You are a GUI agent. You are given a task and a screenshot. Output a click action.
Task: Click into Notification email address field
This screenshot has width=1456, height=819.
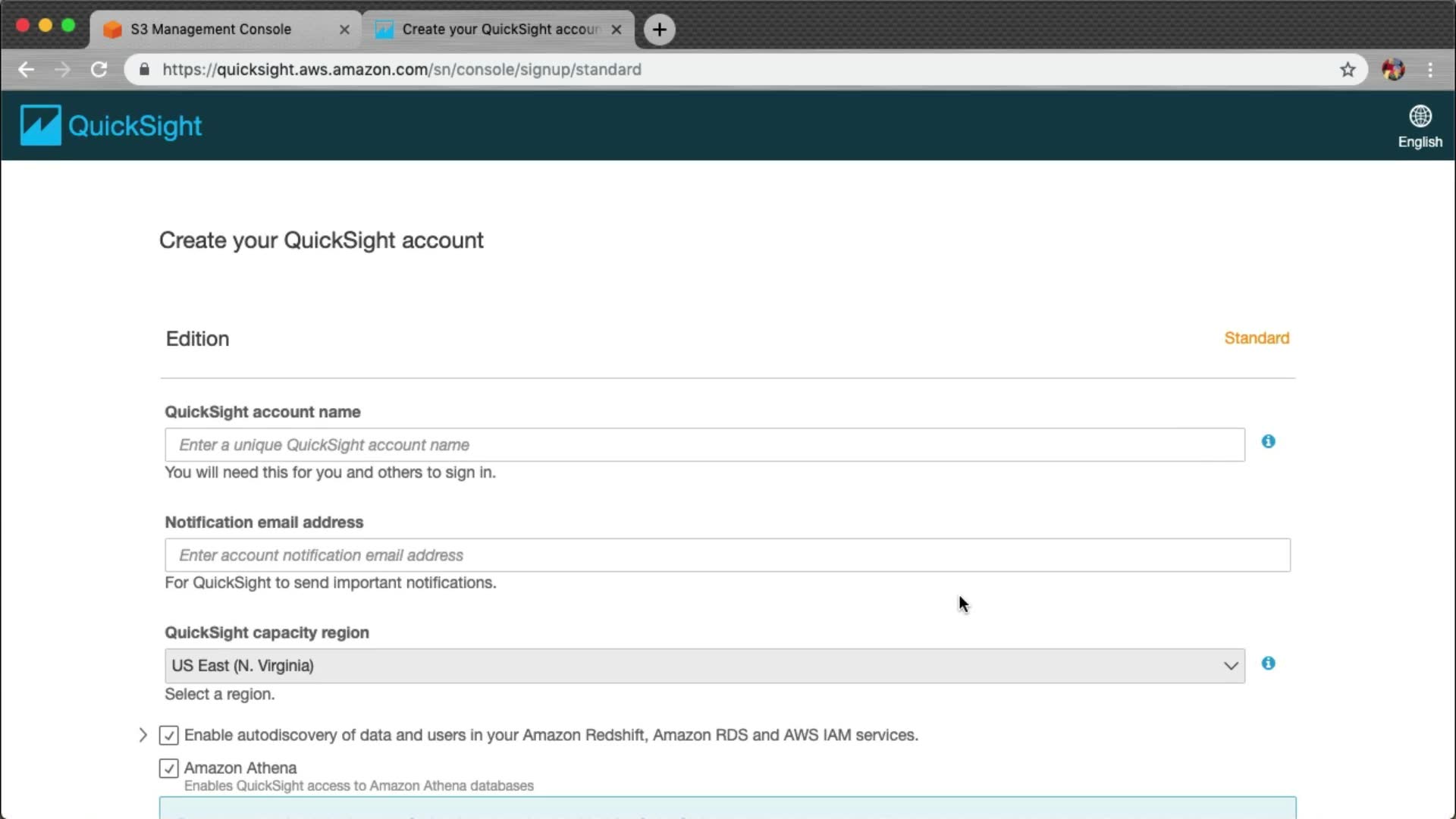point(726,556)
